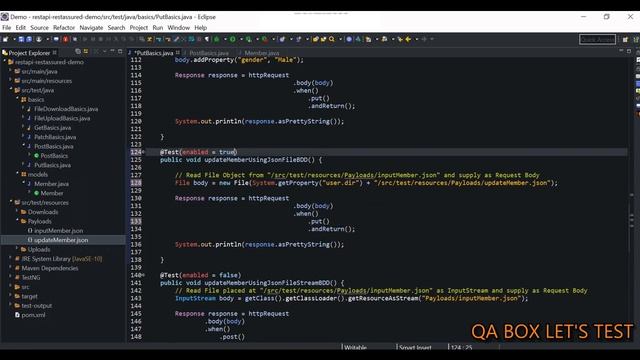The width and height of the screenshot is (640, 360).
Task: Click the Search magnifier toolbar icon
Action: (332, 39)
